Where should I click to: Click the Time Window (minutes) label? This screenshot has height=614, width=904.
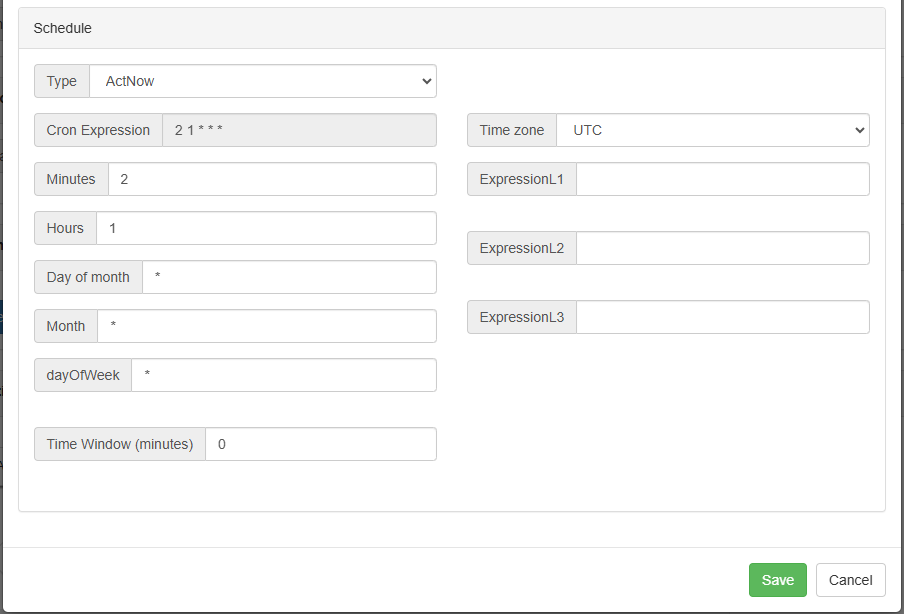point(120,444)
